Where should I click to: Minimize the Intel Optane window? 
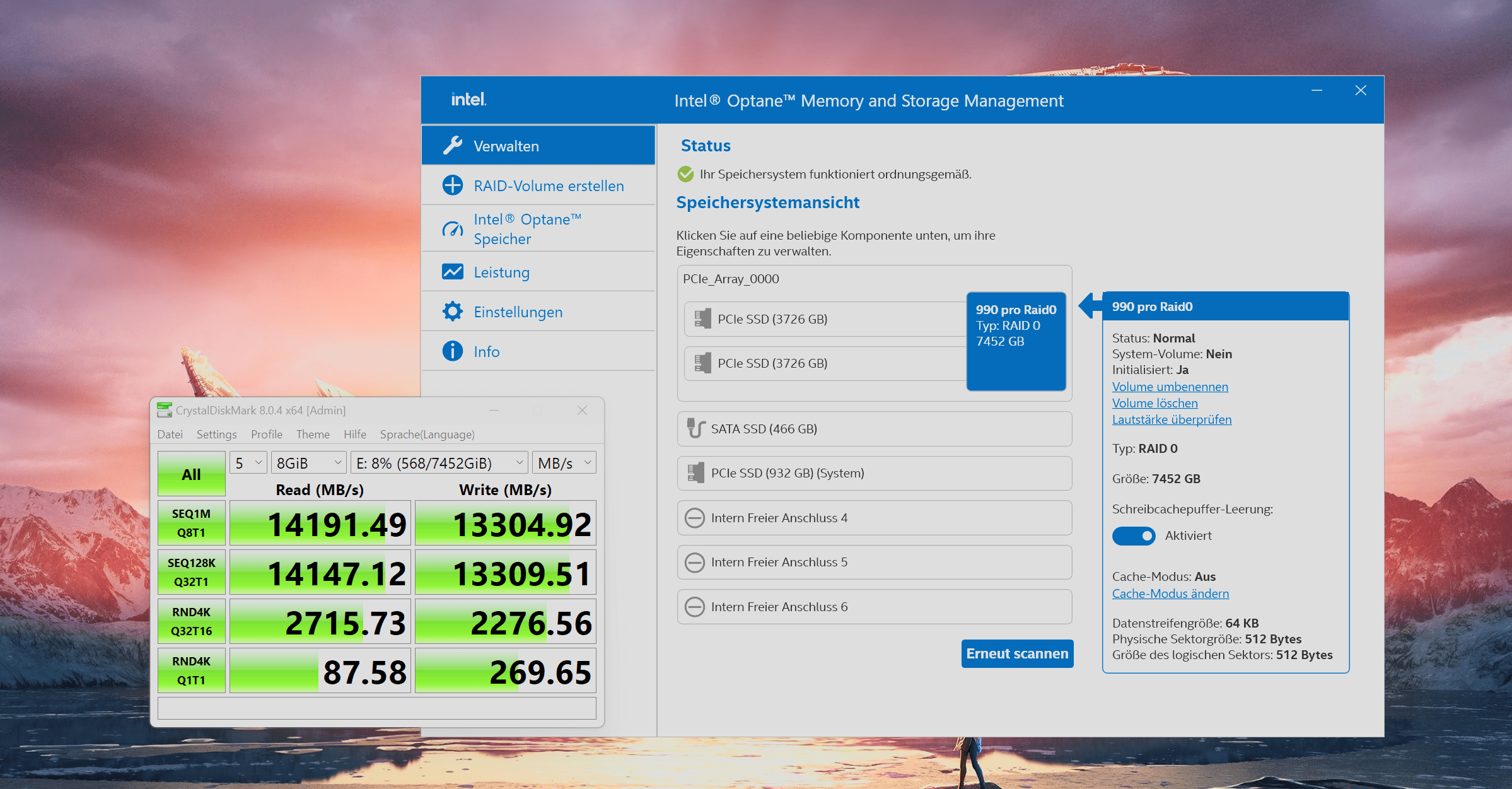point(1317,91)
